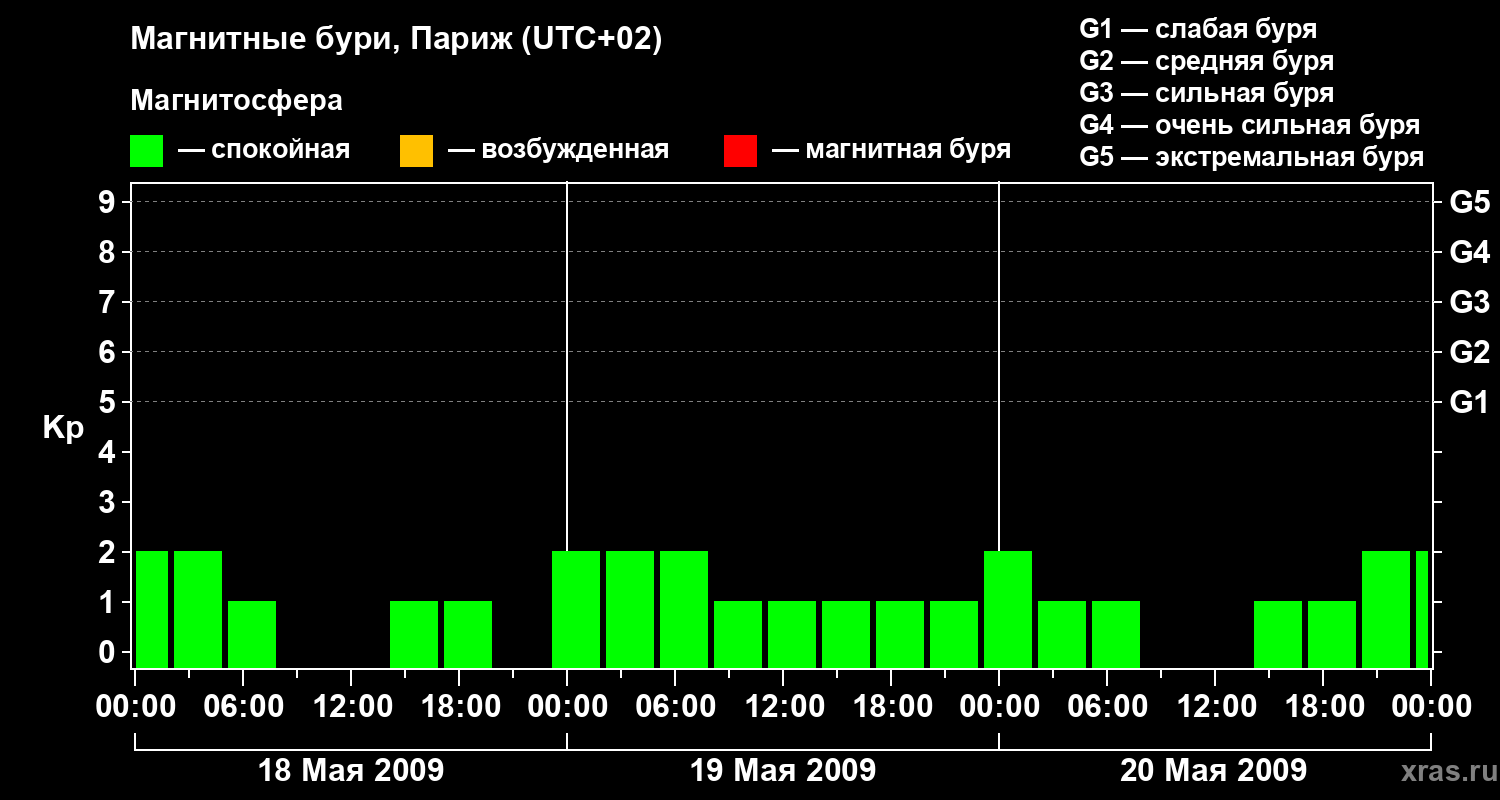Click 20 May's 21:00–24:00 Kp 2 bar

1386,609
